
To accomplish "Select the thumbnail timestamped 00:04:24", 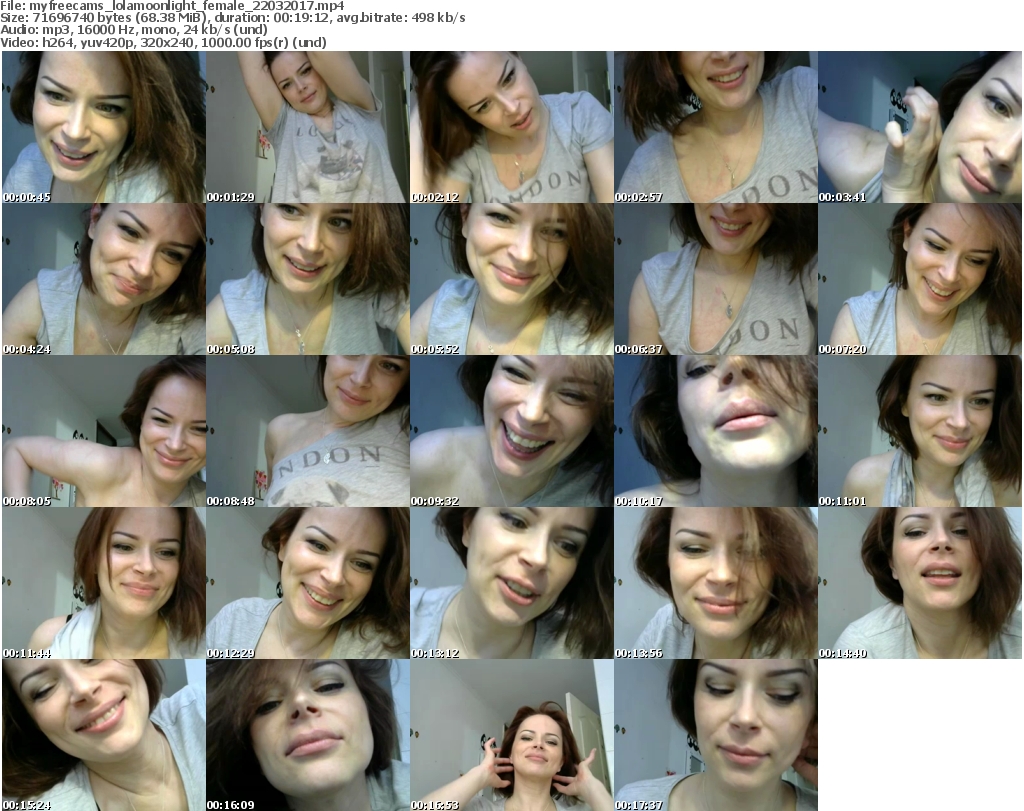I will 104,279.
